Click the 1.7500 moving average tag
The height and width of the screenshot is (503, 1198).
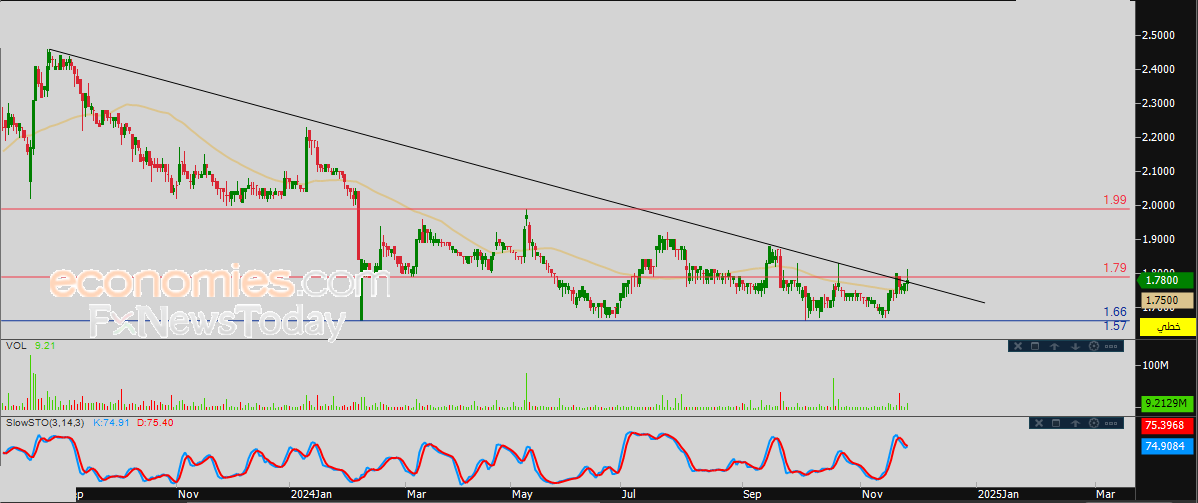[x=1167, y=301]
